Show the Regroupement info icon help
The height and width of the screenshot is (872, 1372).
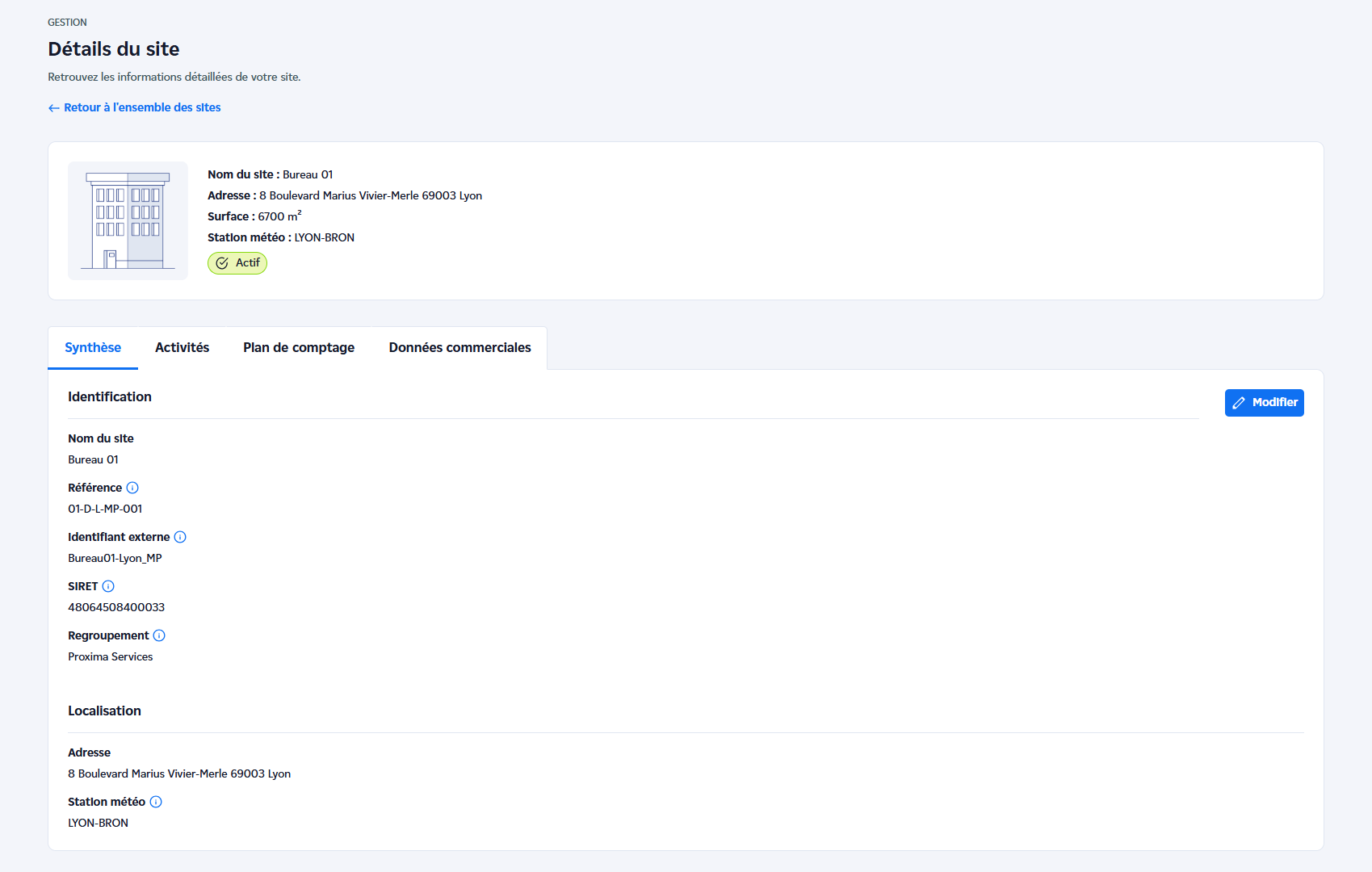click(x=159, y=635)
